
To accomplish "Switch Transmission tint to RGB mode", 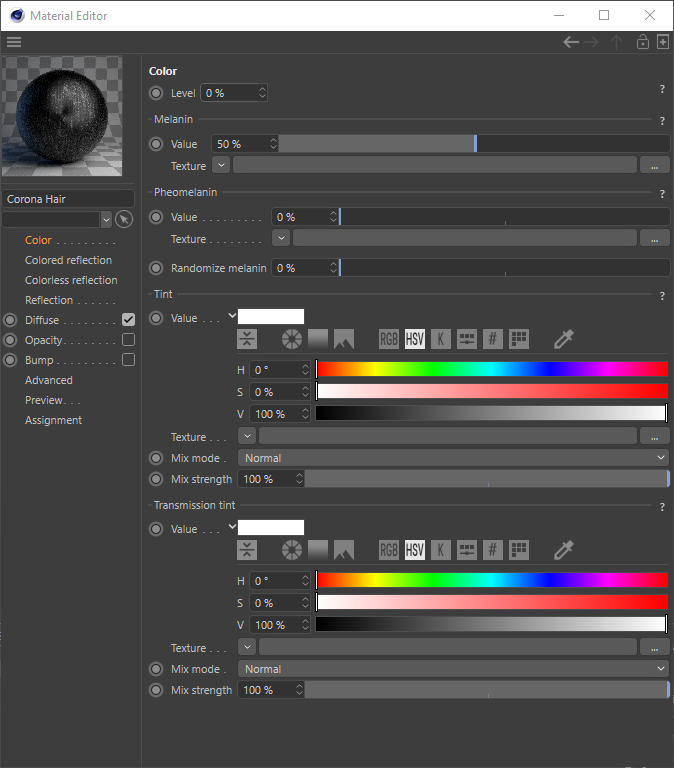I will (389, 550).
